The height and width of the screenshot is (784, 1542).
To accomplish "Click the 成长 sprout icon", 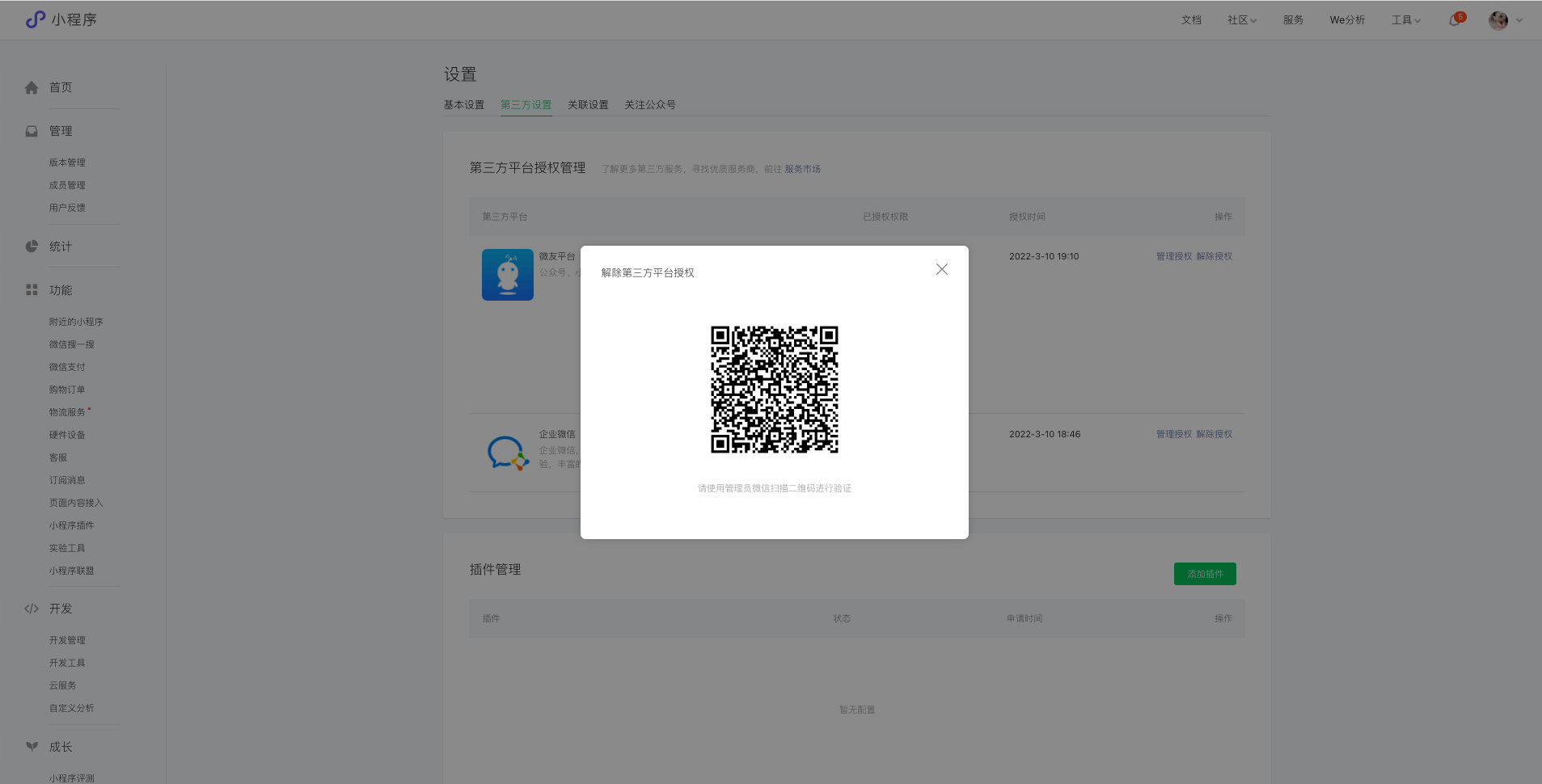I will coord(32,747).
